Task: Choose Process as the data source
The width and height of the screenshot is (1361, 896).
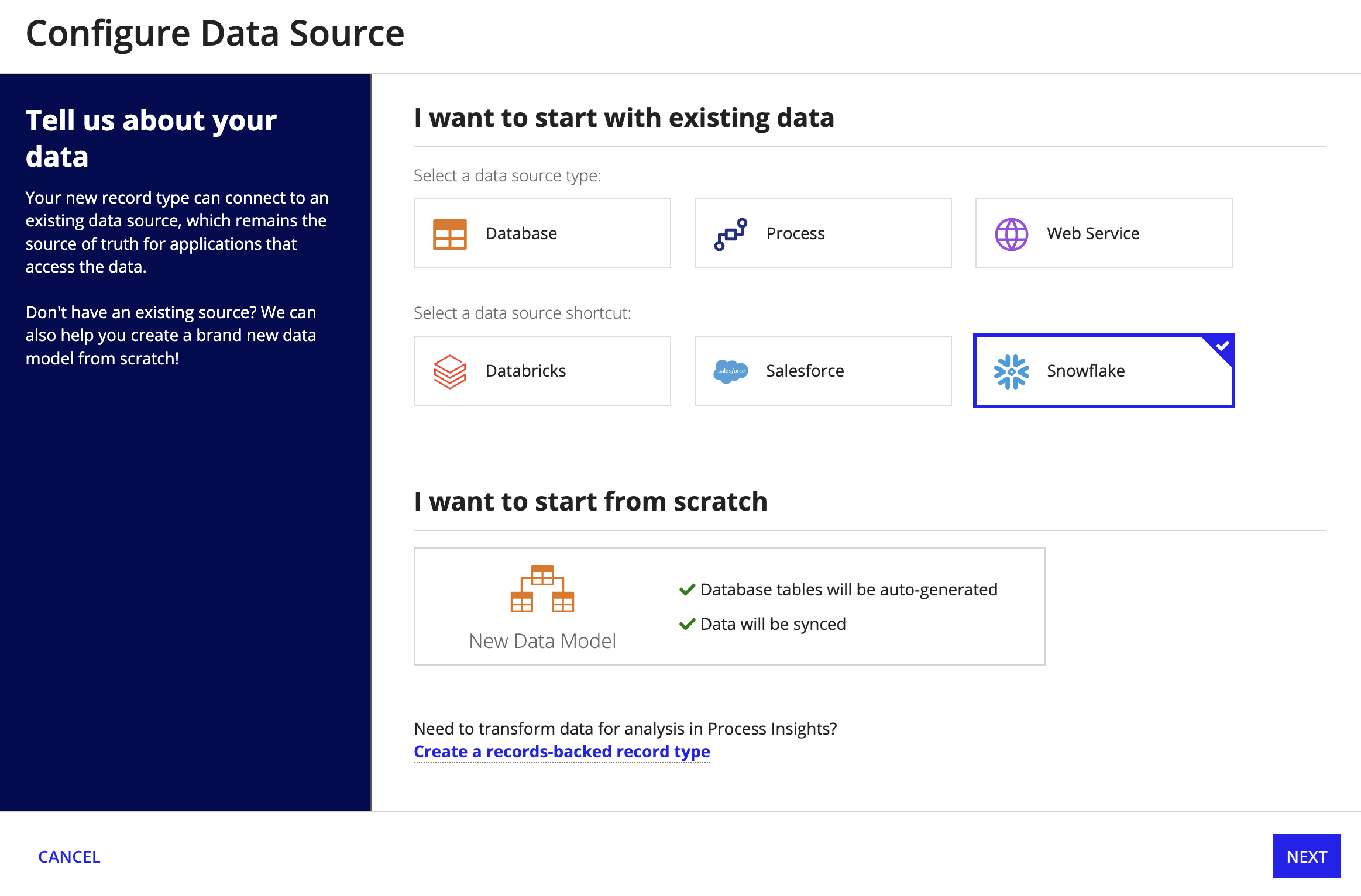Action: pos(823,233)
